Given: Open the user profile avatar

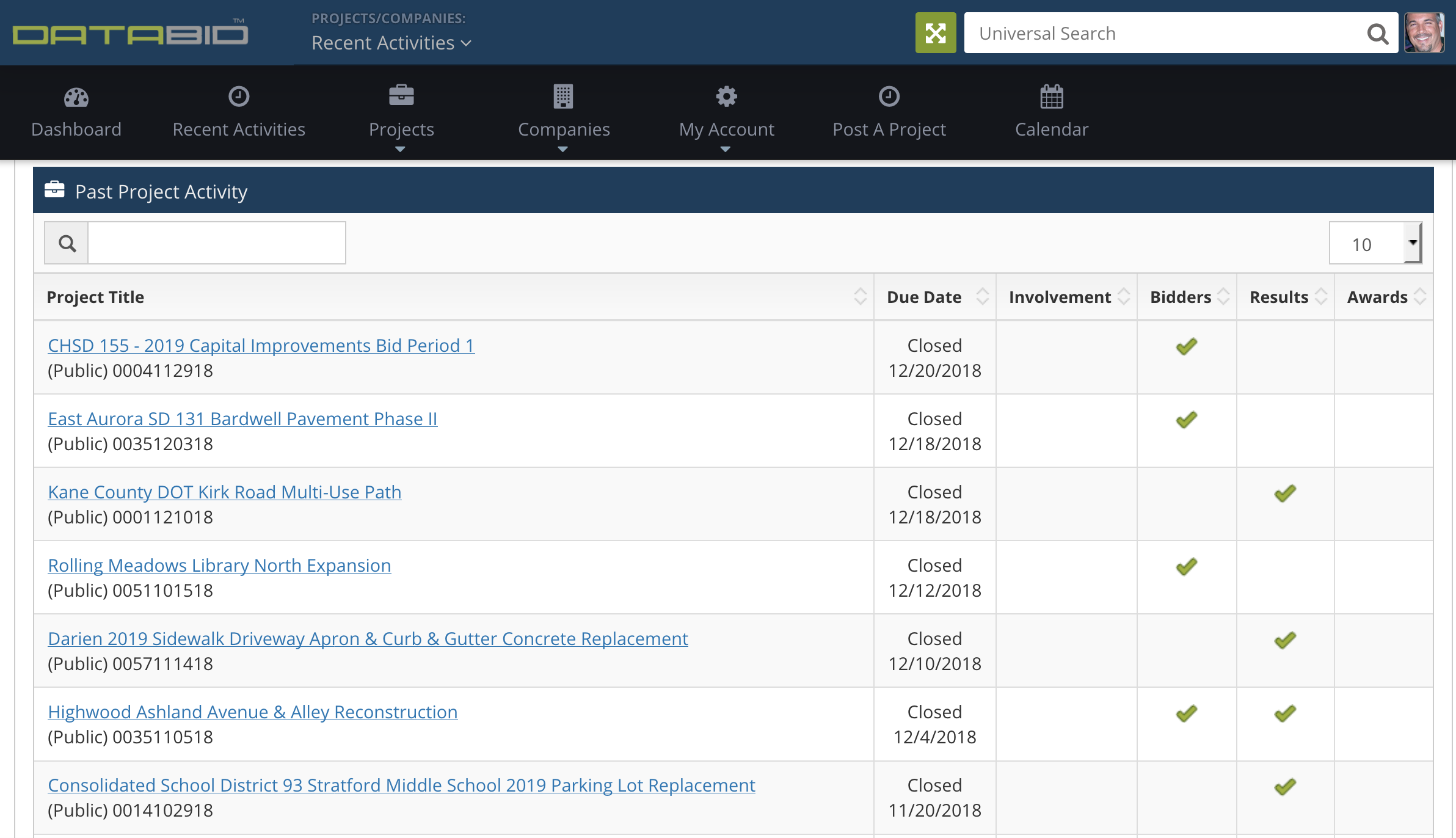Looking at the screenshot, I should 1424,33.
